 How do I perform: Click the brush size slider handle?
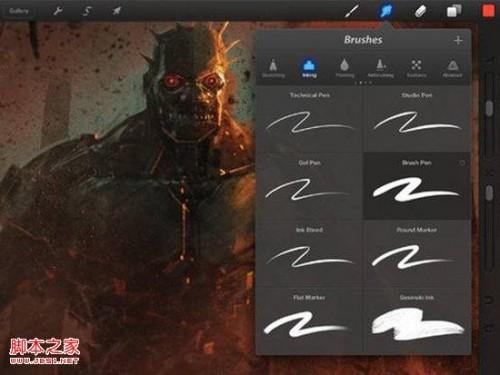click(489, 108)
